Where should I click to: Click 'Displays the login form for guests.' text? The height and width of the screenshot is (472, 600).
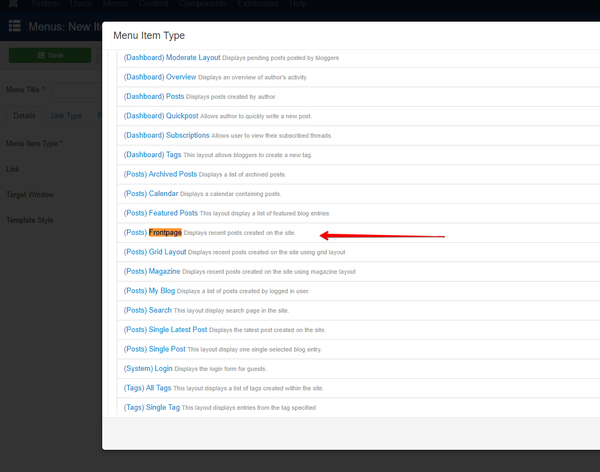[x=220, y=369]
